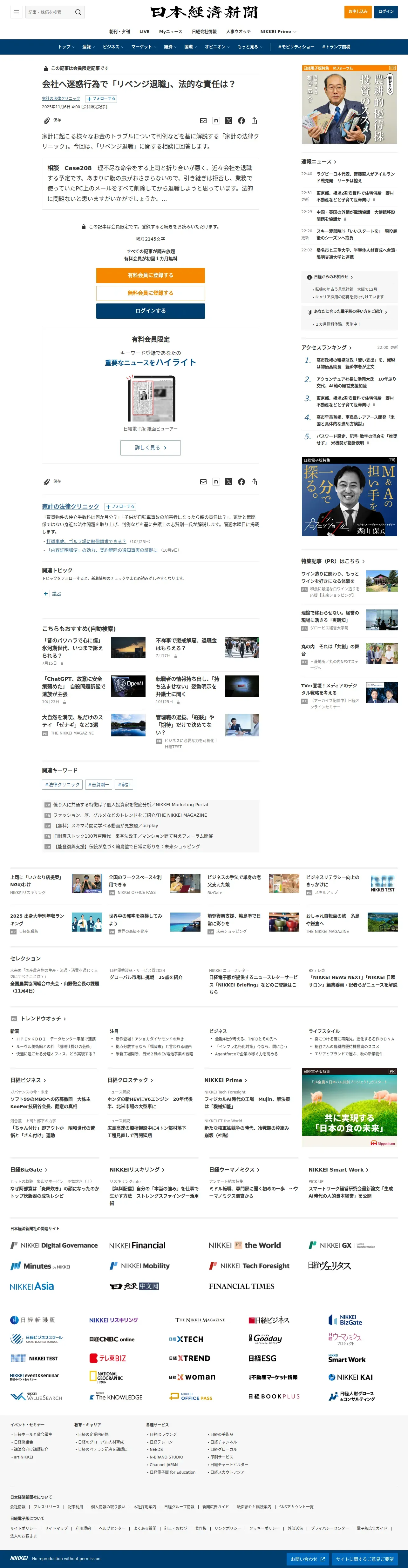This screenshot has height=1568, width=408.
Task: Open the LIVE menu item
Action: coord(144,32)
